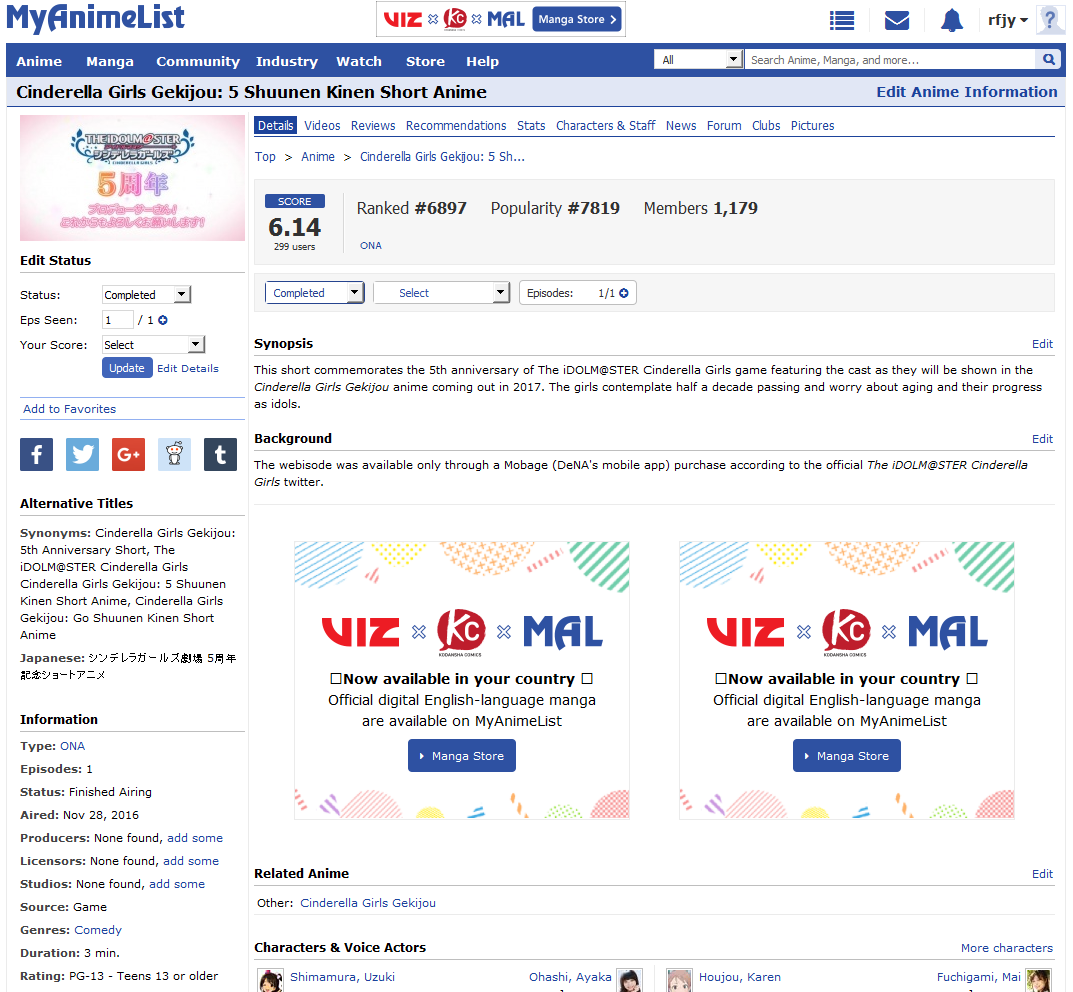Open the Industry menu
The image size is (1073, 992).
tap(287, 62)
